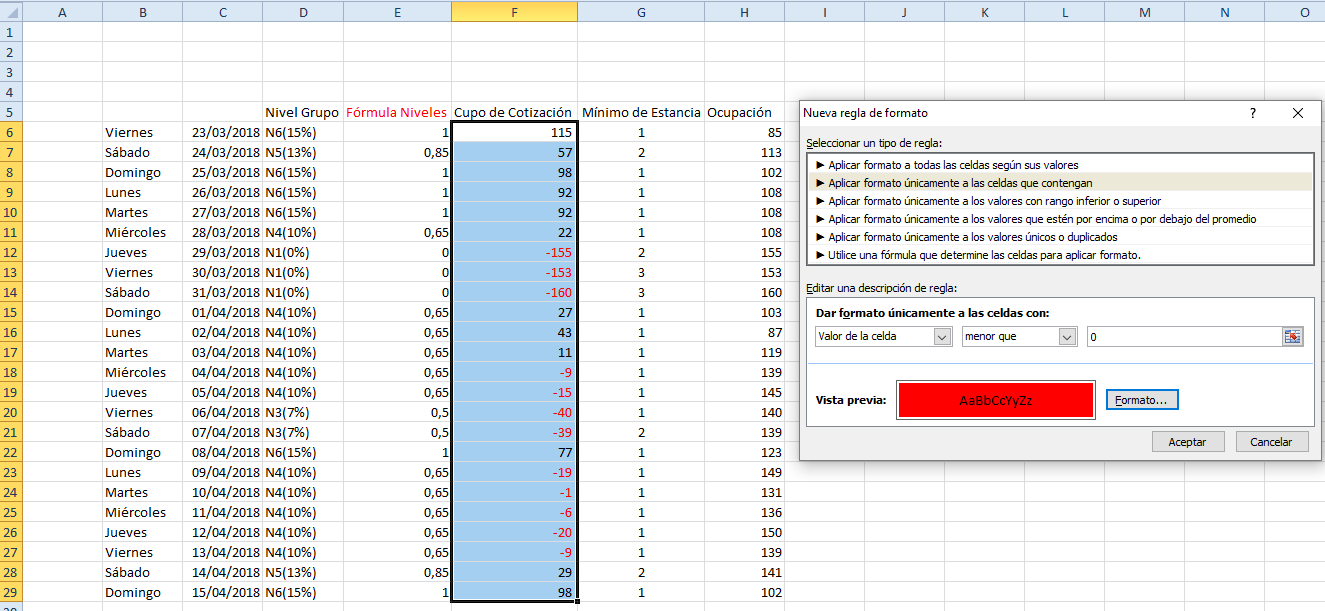The height and width of the screenshot is (611, 1325).
Task: Select column F header
Action: tap(514, 11)
